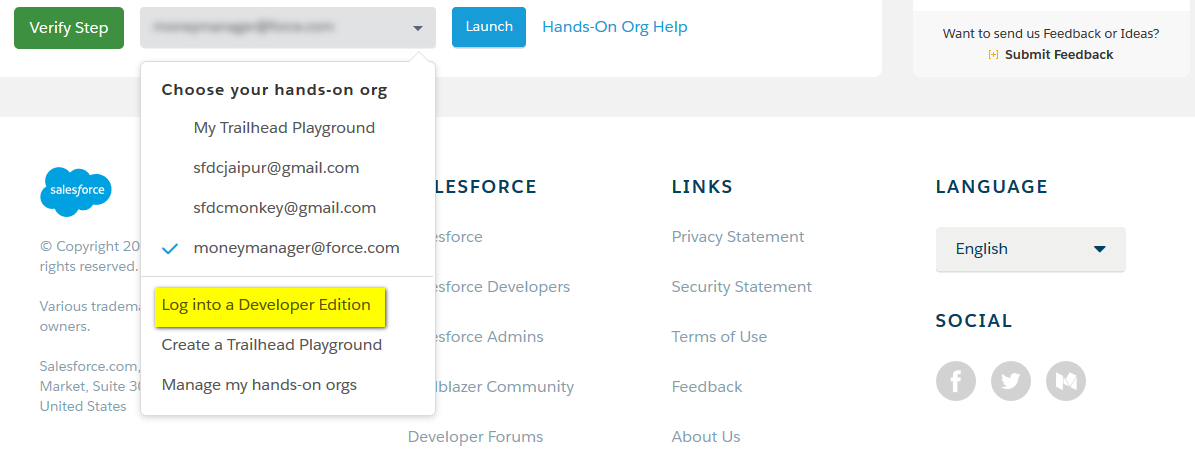Select My Trailhead Playground org
Screen dimensions: 1195x468
click(x=284, y=128)
